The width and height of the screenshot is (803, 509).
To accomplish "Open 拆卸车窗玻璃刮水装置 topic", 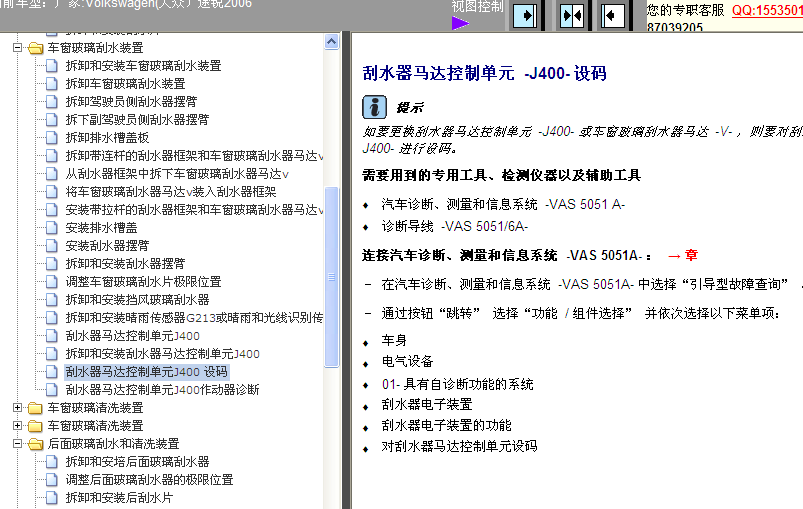I will point(125,83).
